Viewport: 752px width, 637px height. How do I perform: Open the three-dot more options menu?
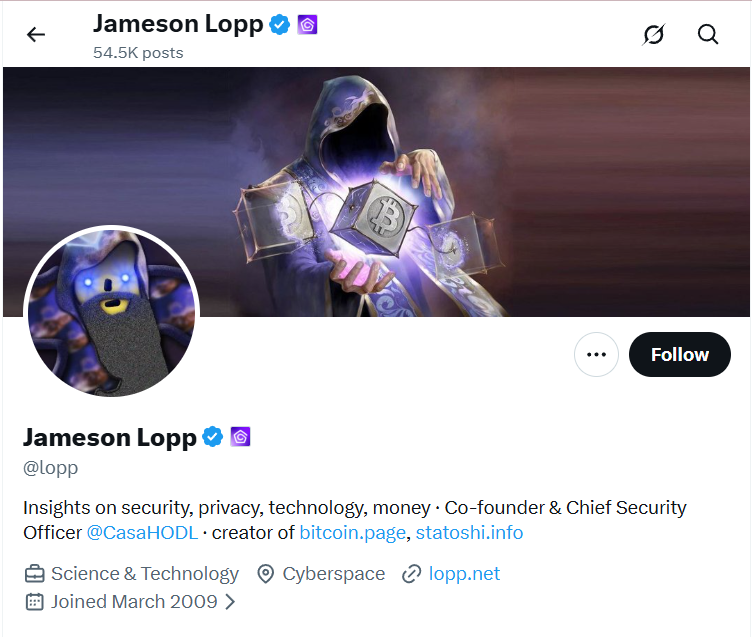(596, 354)
